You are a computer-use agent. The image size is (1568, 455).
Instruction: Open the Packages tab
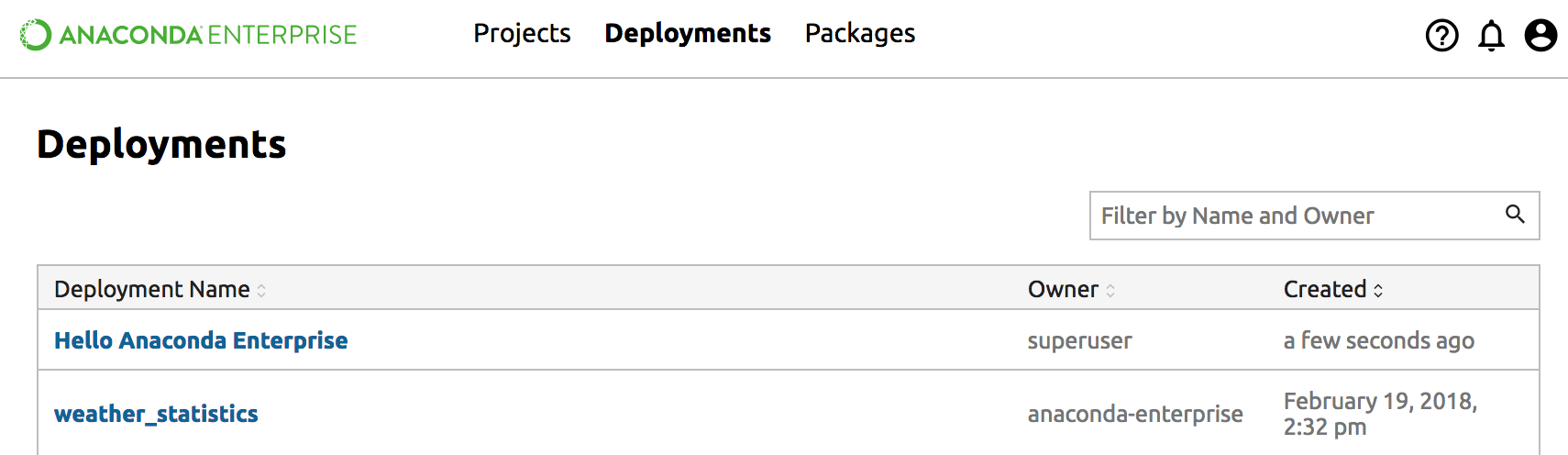point(859,33)
